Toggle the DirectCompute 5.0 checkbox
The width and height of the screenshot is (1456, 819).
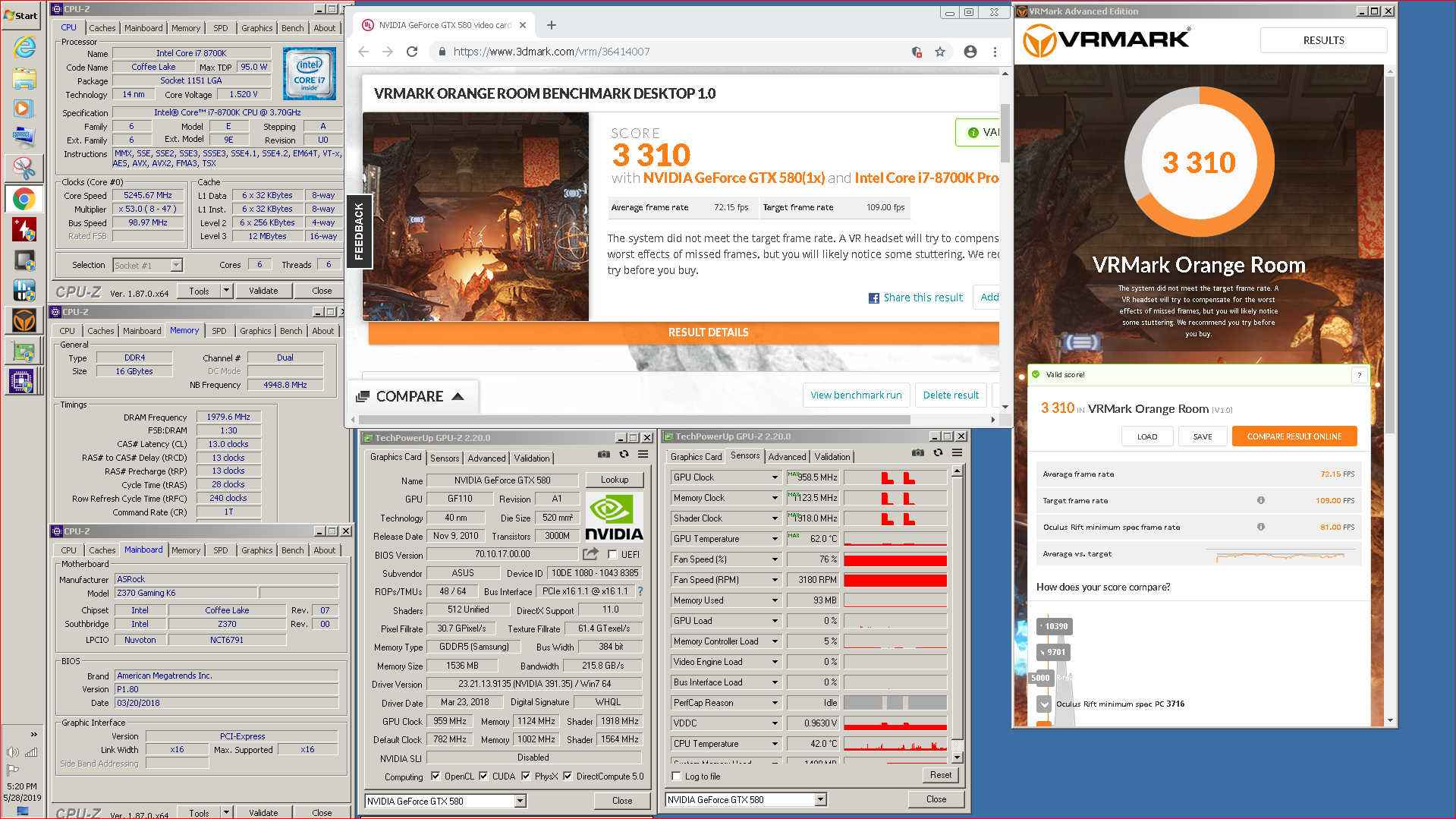coord(568,776)
